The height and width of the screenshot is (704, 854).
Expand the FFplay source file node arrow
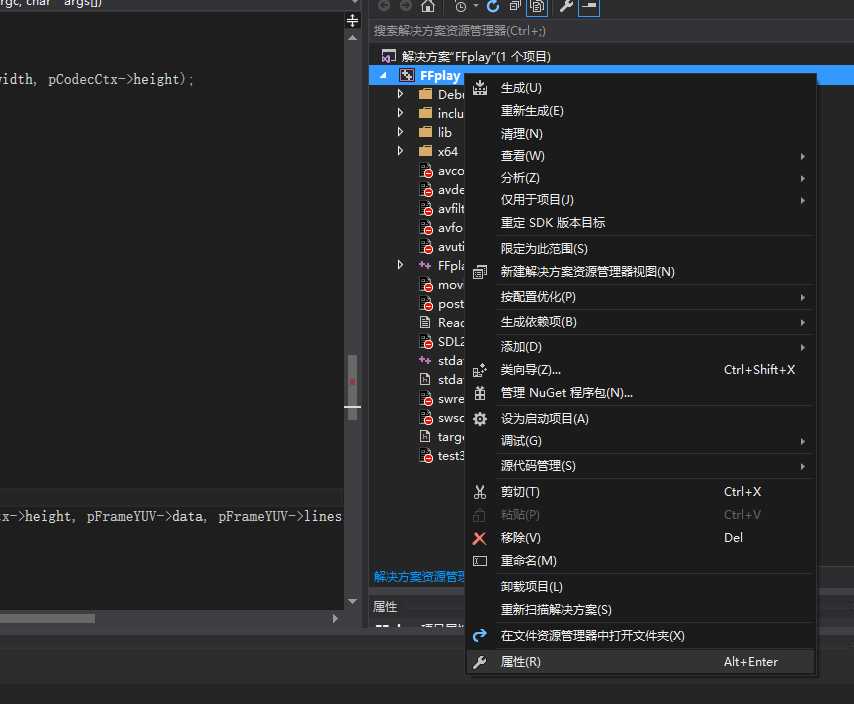(x=400, y=265)
